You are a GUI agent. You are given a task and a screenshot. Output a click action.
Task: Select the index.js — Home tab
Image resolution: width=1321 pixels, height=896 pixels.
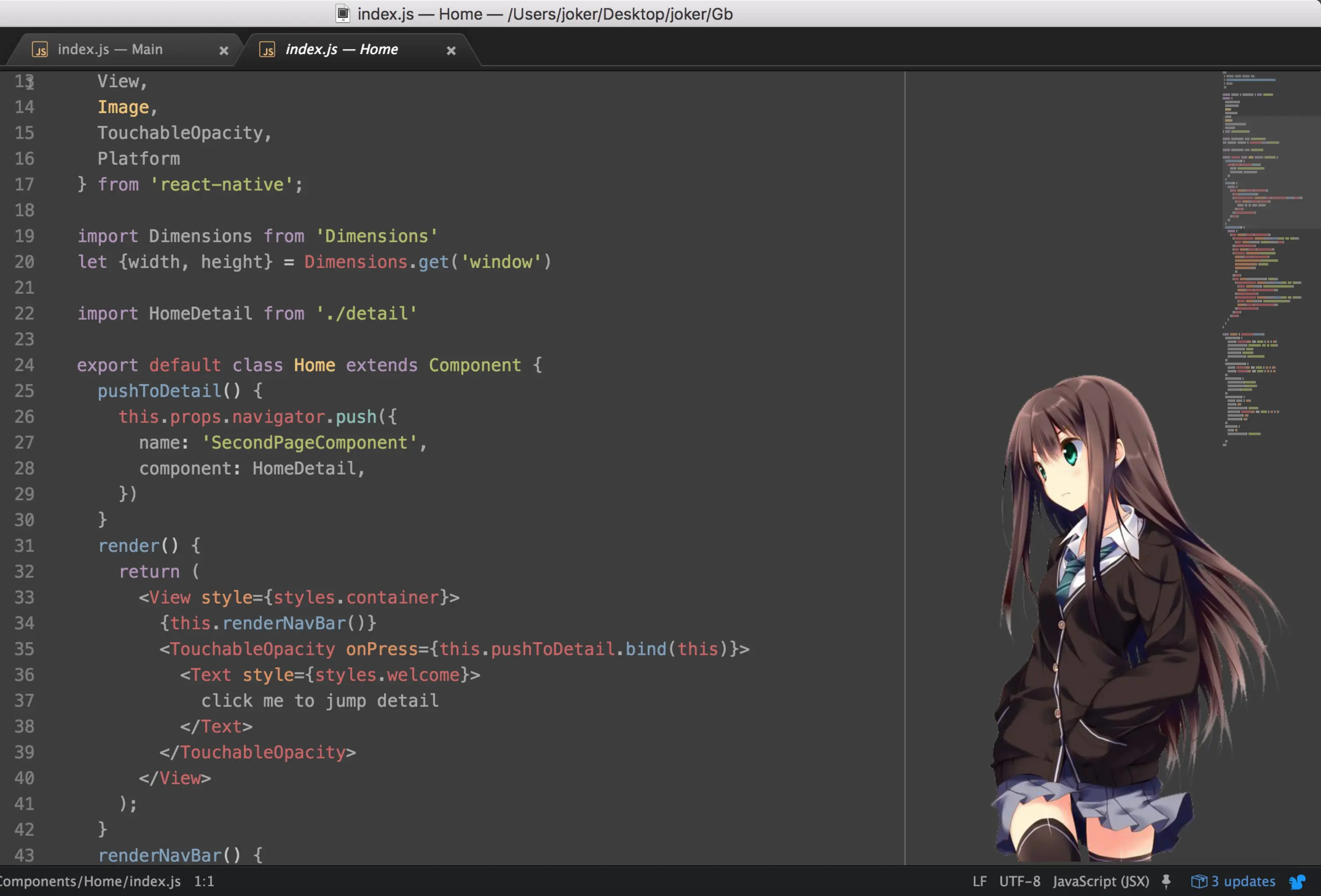point(342,50)
